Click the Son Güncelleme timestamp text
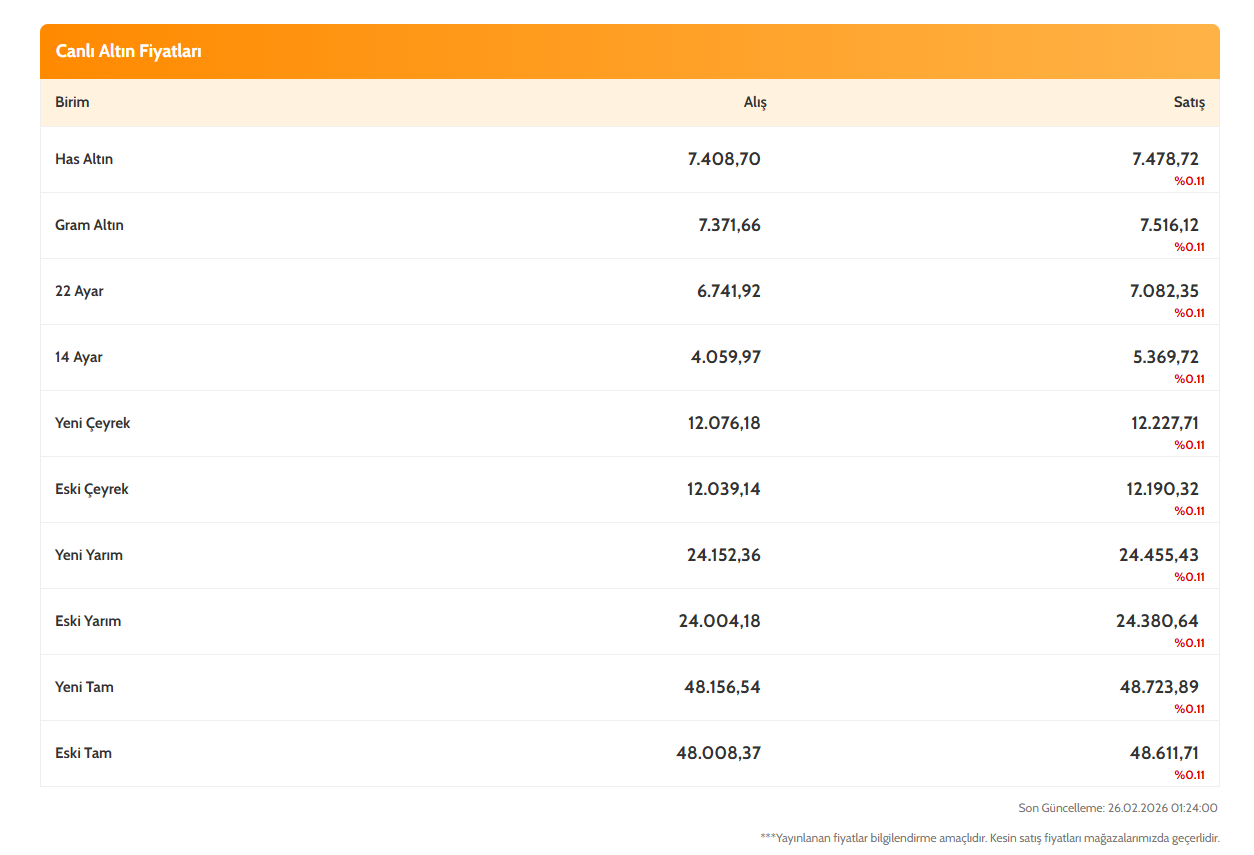This screenshot has width=1254, height=855. pyautogui.click(x=1117, y=808)
